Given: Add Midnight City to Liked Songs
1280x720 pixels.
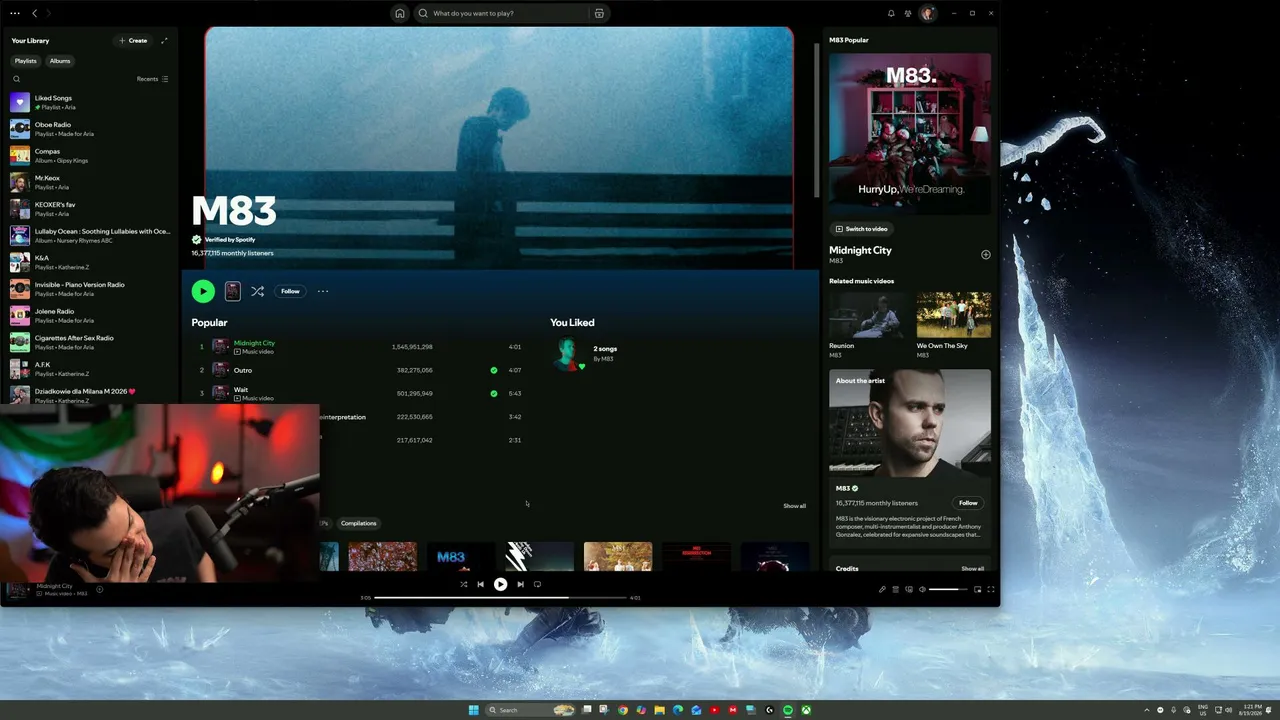Looking at the screenshot, I should point(985,254).
